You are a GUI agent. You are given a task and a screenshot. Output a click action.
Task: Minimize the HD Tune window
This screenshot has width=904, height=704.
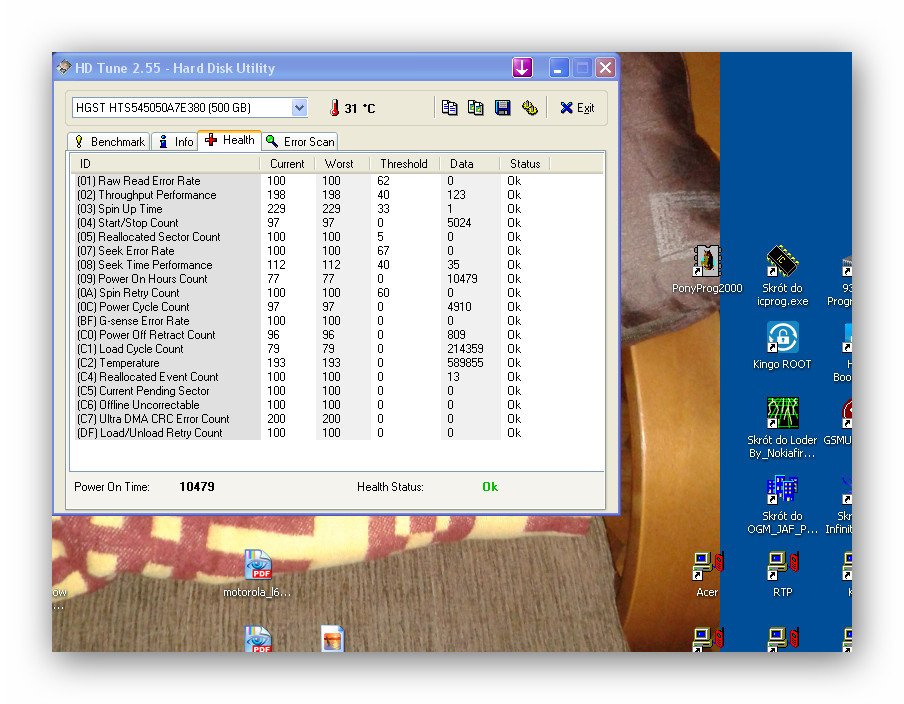coord(559,68)
